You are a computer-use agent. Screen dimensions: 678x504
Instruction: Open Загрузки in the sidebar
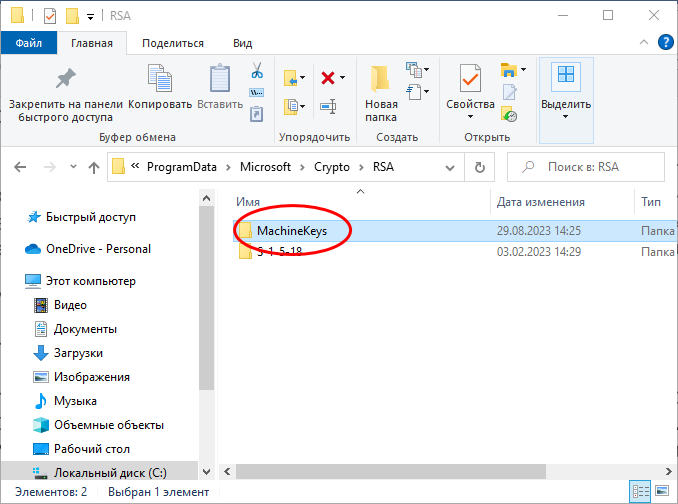coord(78,353)
